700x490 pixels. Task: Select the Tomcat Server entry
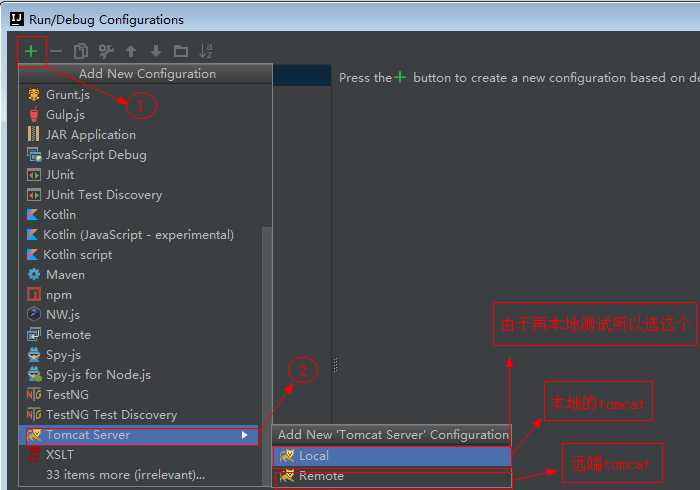[140, 435]
